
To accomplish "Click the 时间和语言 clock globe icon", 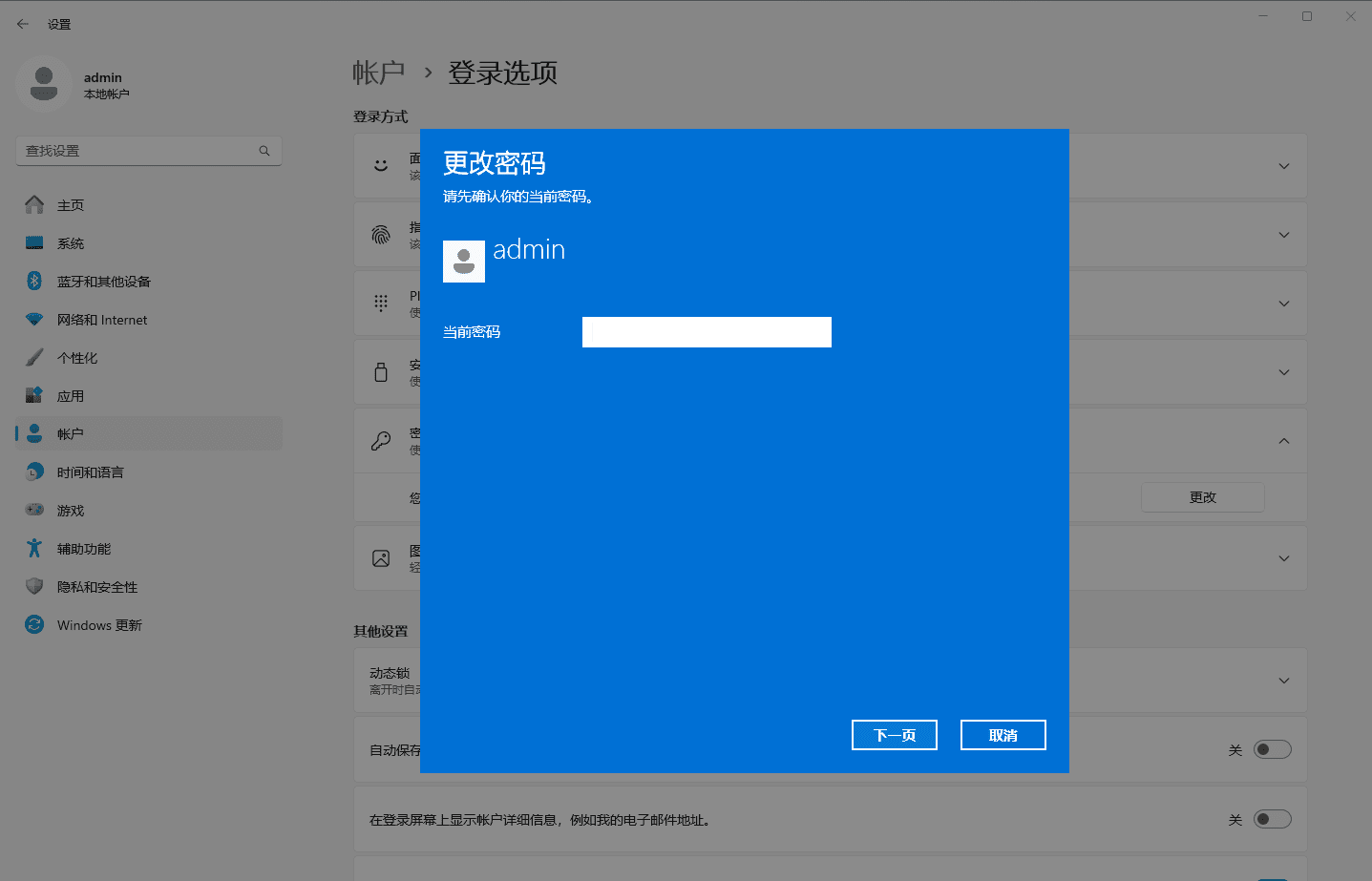I will click(x=34, y=472).
